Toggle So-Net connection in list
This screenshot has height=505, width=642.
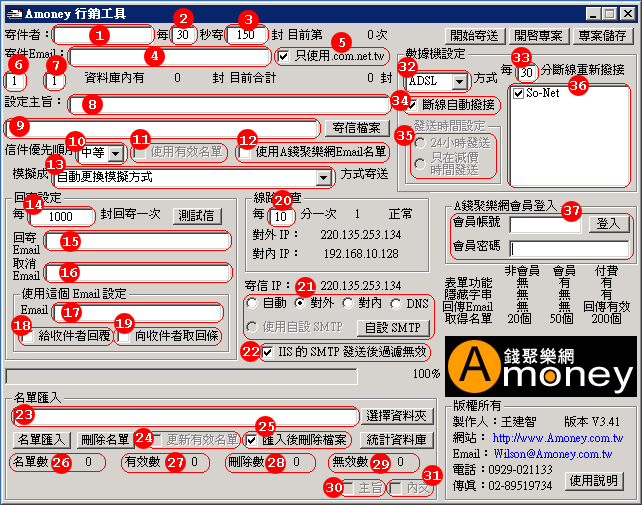[x=518, y=94]
